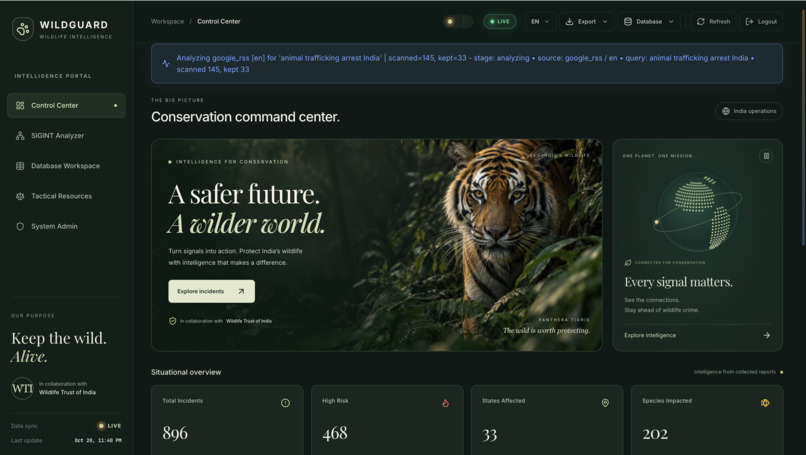Click the Workspace breadcrumb link
The image size is (806, 455).
tap(168, 22)
